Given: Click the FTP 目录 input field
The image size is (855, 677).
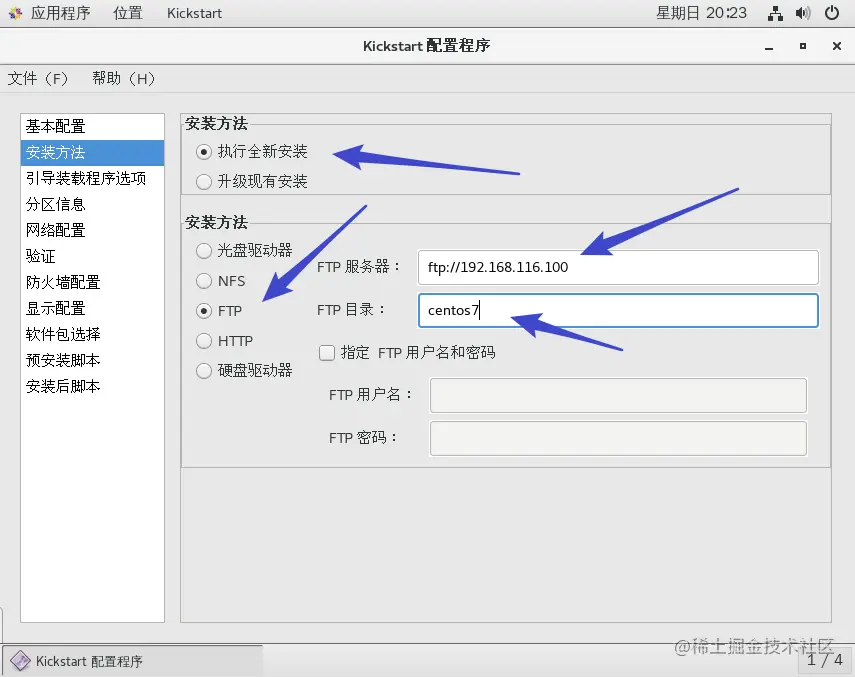Looking at the screenshot, I should tap(618, 311).
